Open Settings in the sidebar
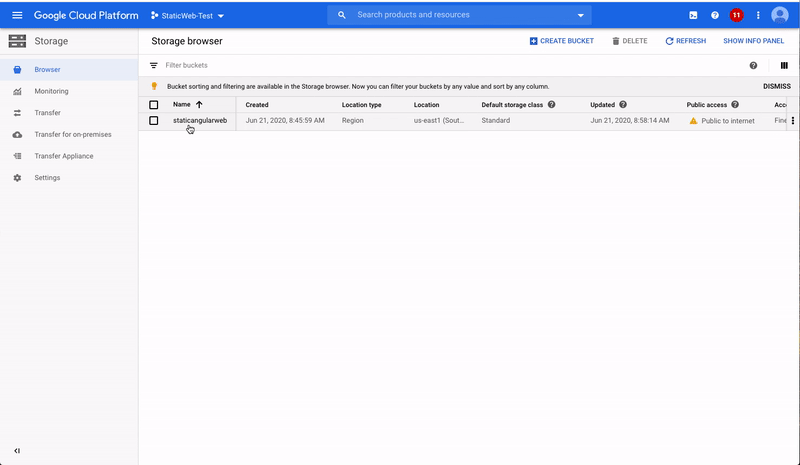 point(69,178)
